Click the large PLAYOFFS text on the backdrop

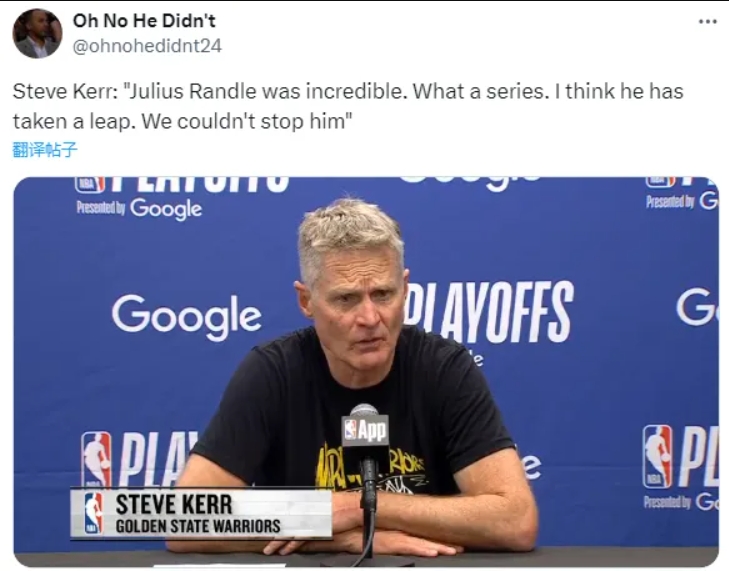pos(488,312)
